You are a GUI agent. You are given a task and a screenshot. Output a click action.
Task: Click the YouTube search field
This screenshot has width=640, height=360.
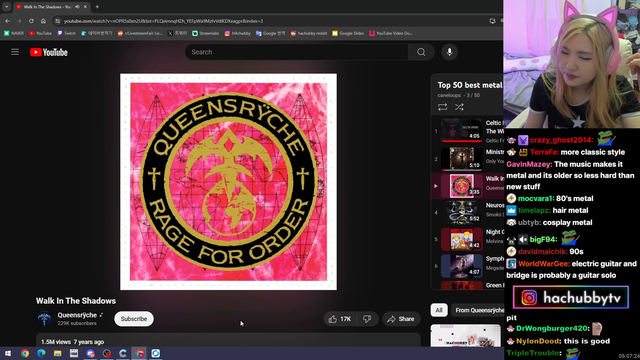[296, 52]
